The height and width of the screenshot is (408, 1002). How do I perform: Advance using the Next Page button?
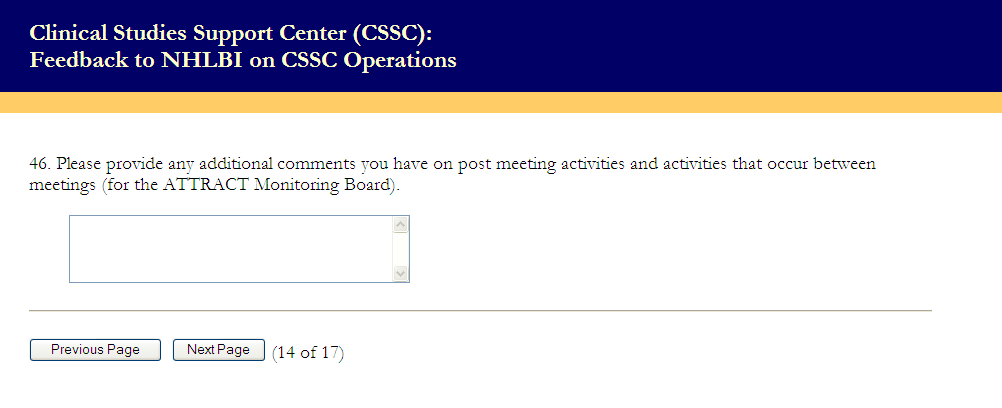point(218,350)
